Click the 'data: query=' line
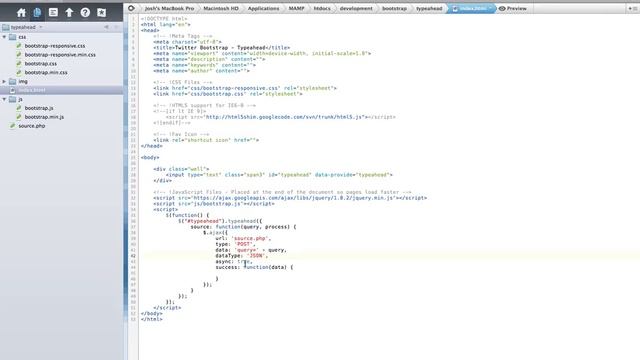The width and height of the screenshot is (640, 360). pos(251,250)
